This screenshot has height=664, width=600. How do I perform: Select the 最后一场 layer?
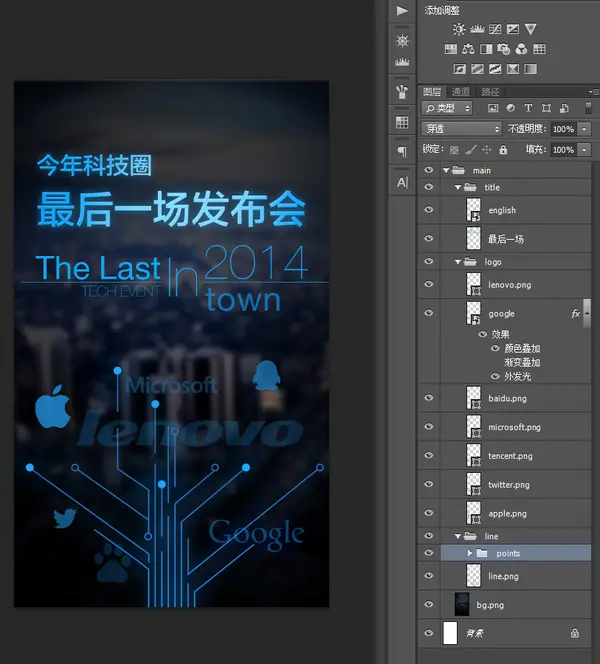[515, 239]
